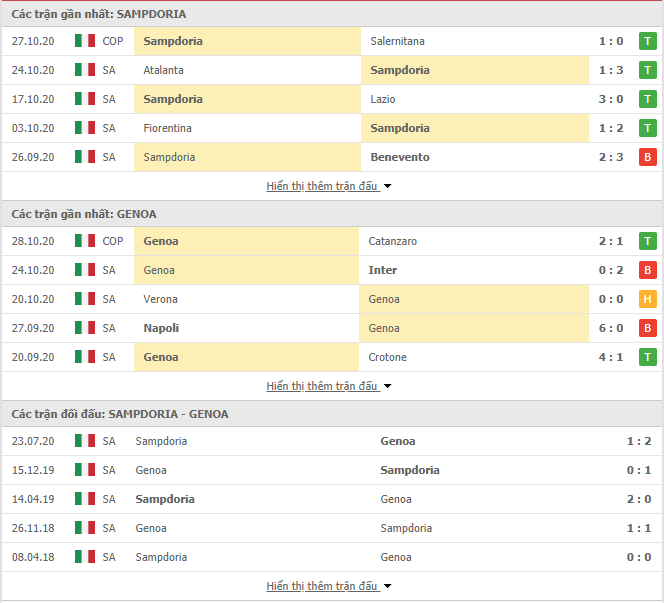The image size is (664, 603).
Task: Click the Italy flag in the Atalanta vs Sampdoria row
Action: pos(85,69)
